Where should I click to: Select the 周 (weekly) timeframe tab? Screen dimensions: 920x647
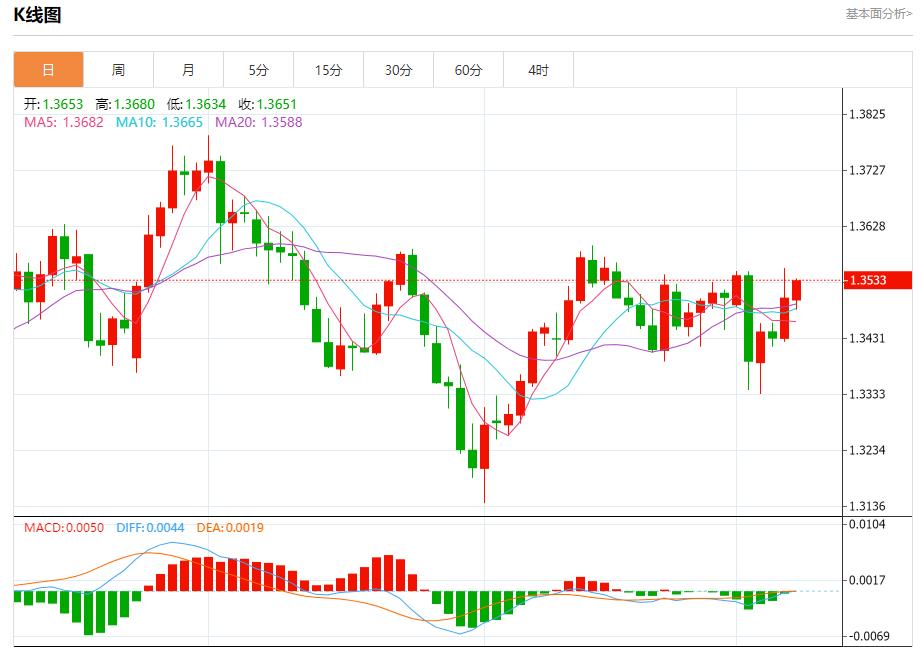117,70
